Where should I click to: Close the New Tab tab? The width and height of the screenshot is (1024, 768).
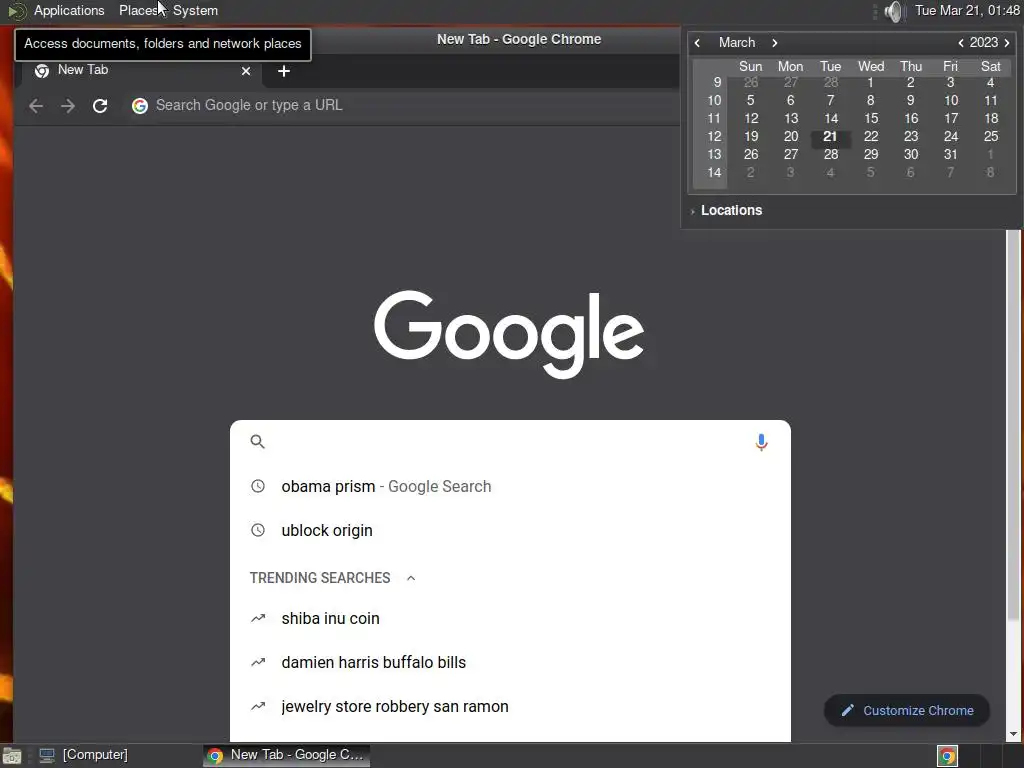[246, 71]
